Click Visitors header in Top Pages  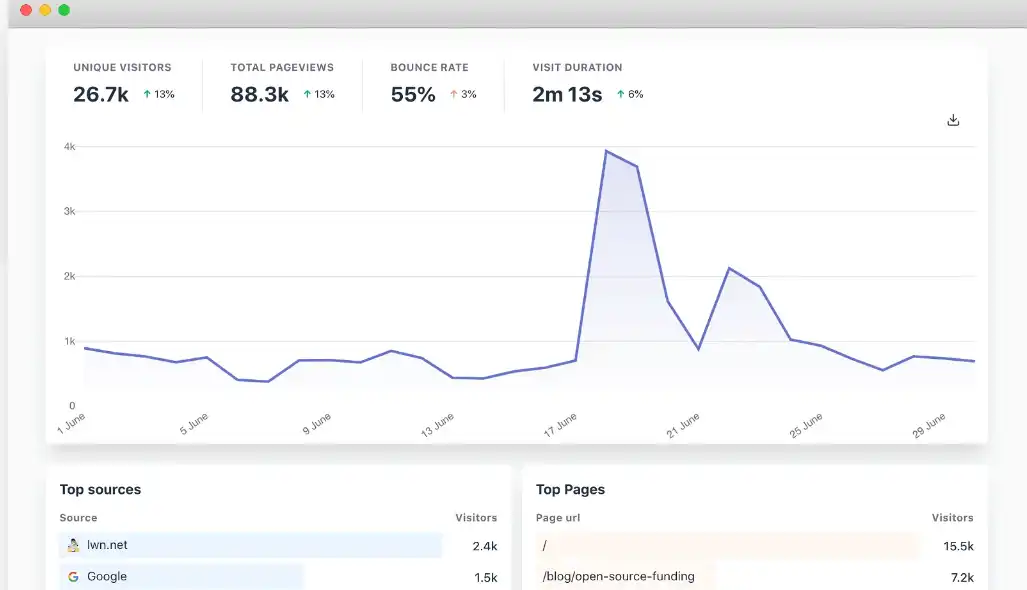pyautogui.click(x=953, y=517)
